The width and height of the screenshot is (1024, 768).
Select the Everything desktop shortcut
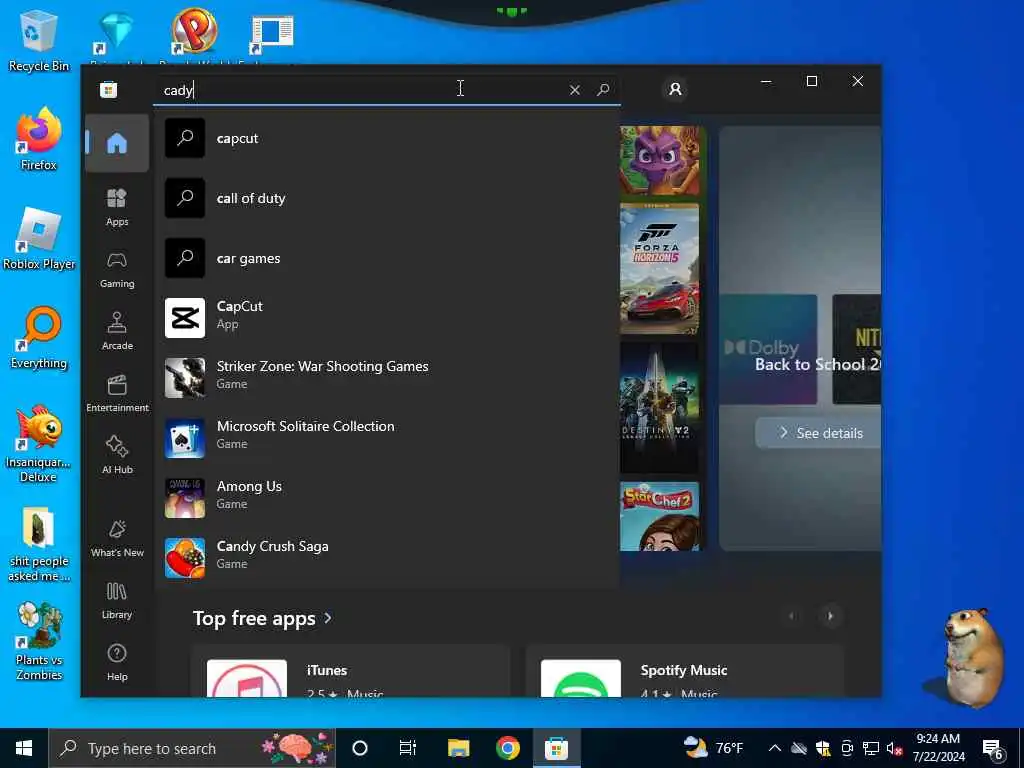coord(39,338)
